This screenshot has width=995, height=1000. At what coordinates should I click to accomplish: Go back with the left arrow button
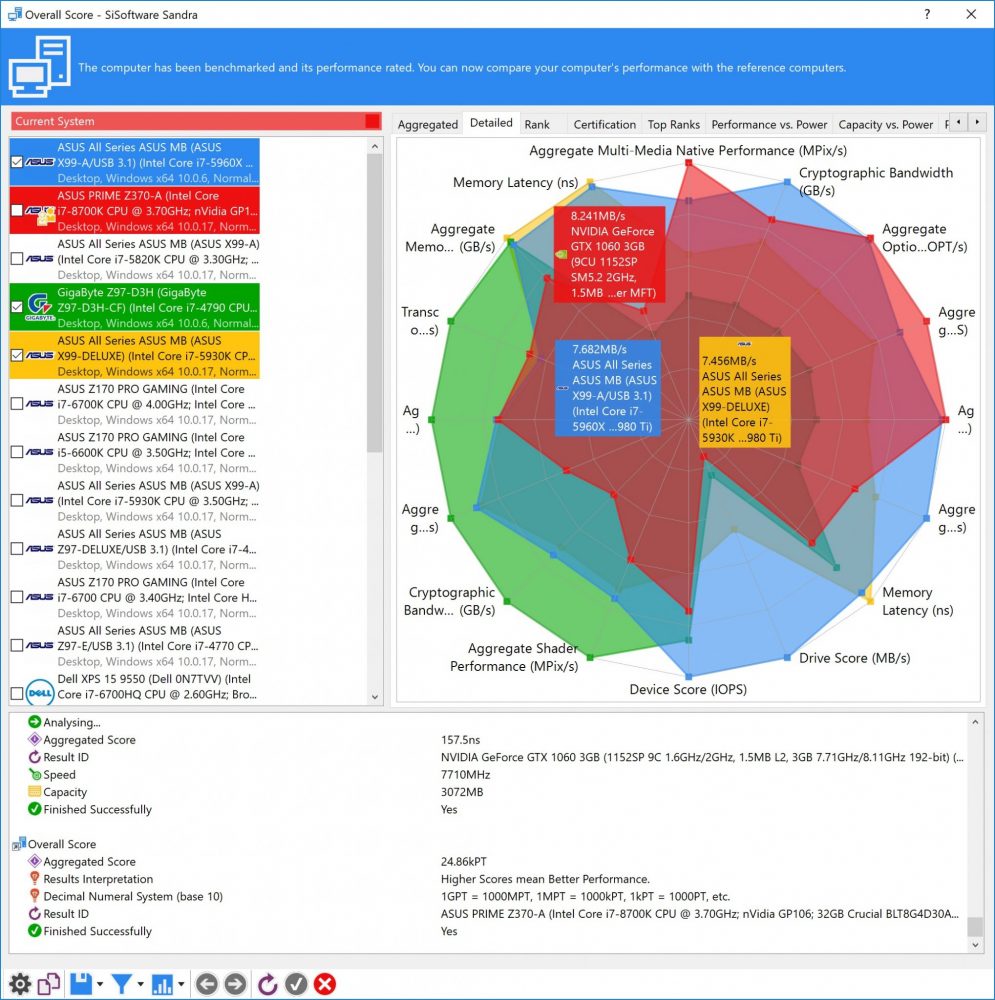pyautogui.click(x=207, y=984)
